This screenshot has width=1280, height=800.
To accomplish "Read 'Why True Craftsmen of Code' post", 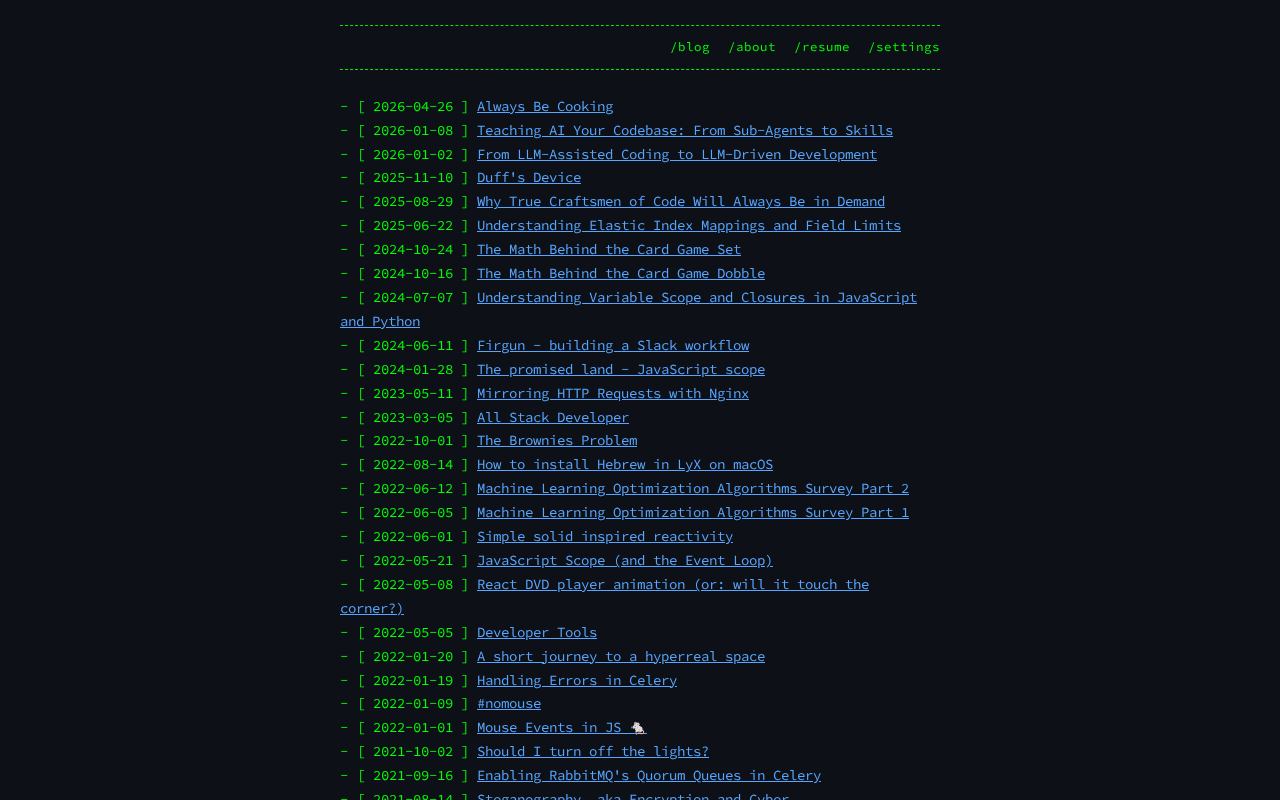I will (681, 201).
